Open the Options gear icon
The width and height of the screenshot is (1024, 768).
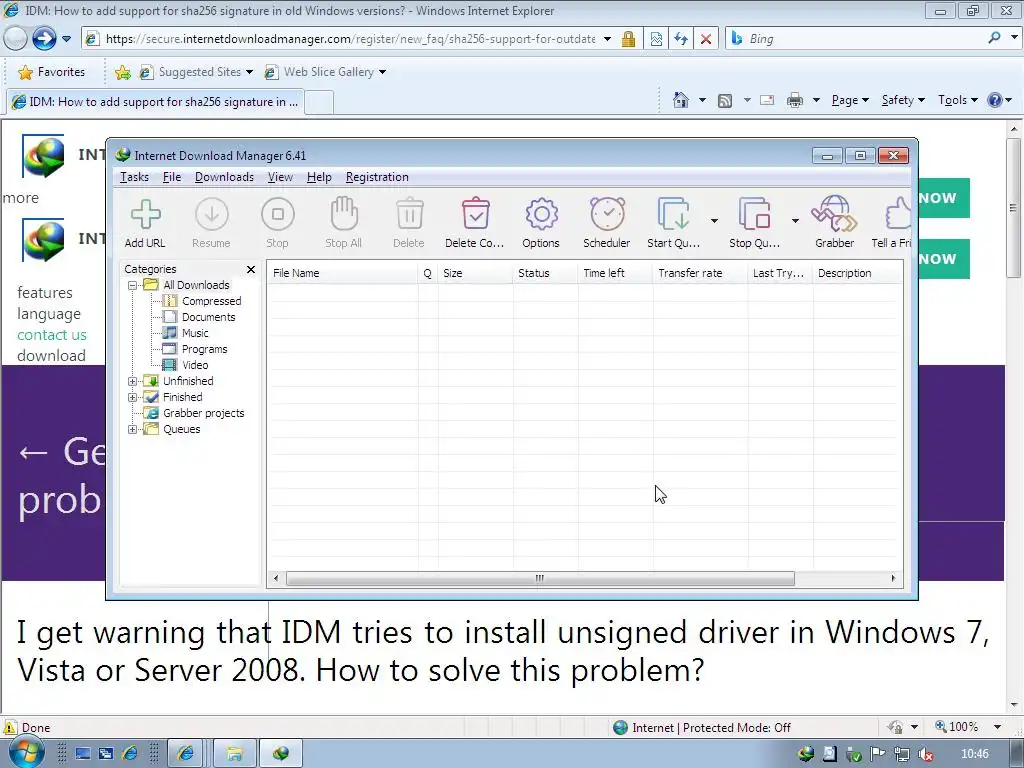coord(541,214)
